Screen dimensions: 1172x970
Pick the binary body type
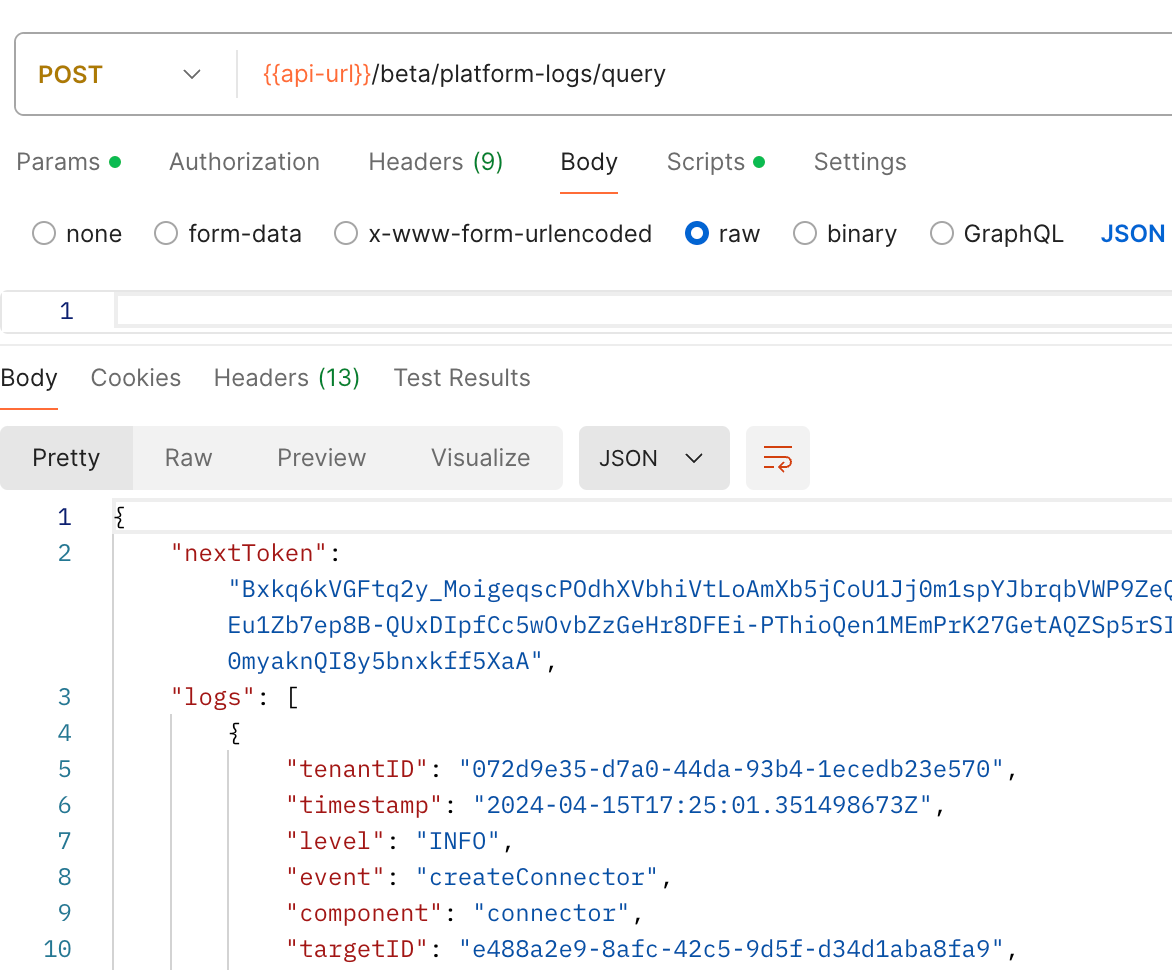point(805,234)
